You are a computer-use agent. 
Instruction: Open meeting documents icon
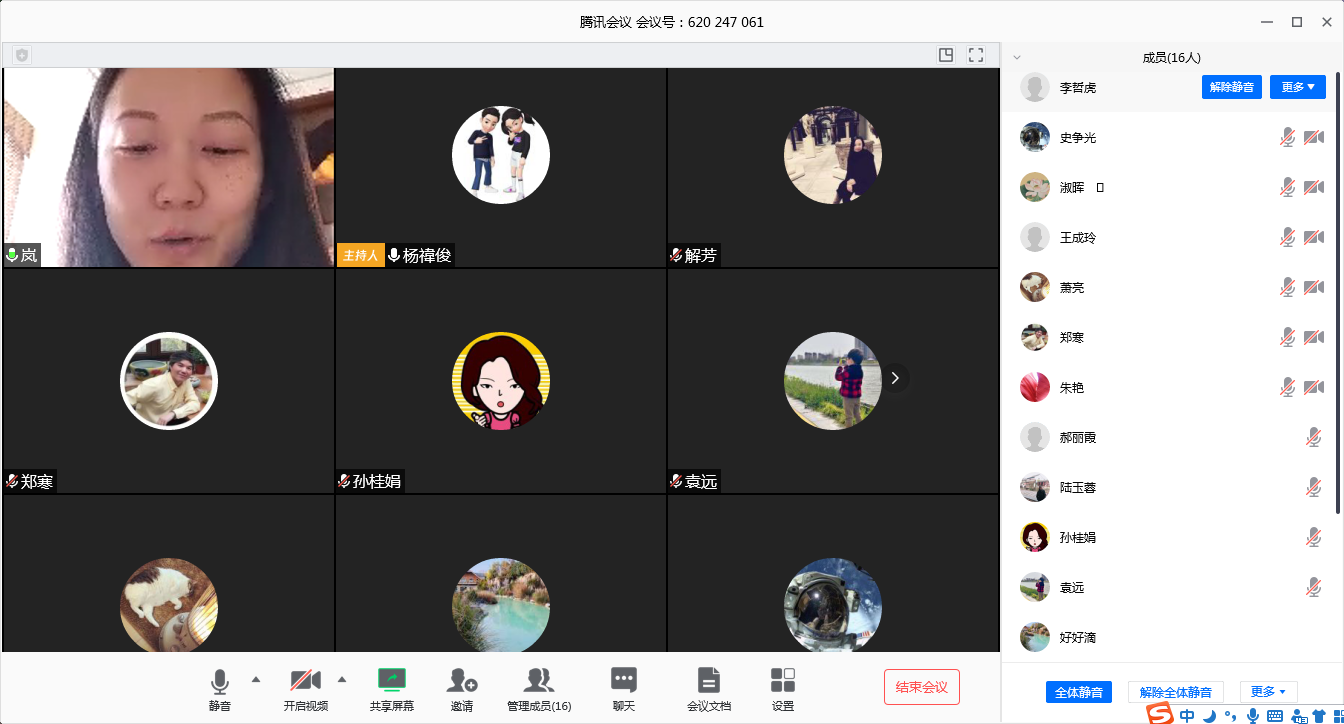pyautogui.click(x=708, y=681)
